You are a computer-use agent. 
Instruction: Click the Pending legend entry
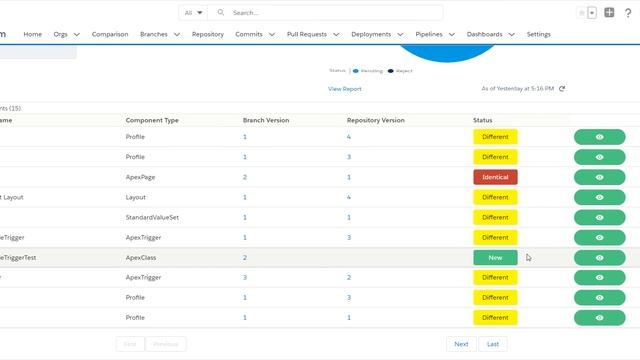tap(368, 71)
